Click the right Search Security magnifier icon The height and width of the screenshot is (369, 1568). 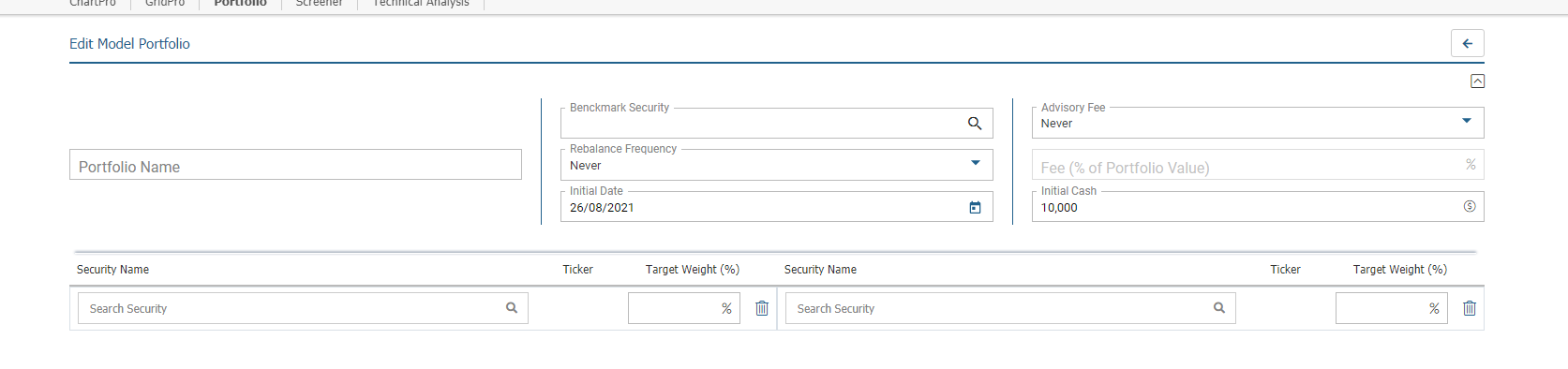click(x=1219, y=307)
